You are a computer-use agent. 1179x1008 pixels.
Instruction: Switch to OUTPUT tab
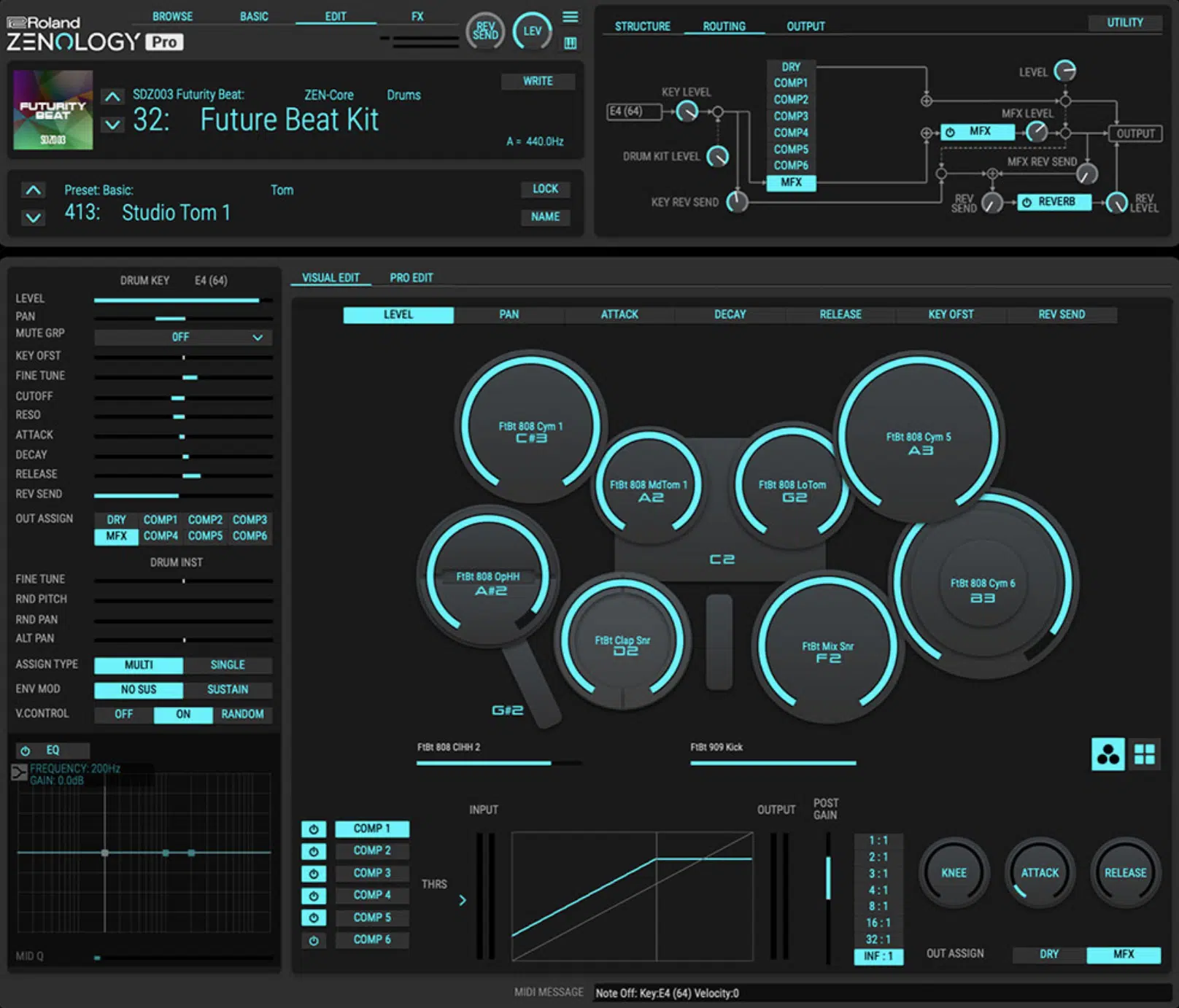tap(805, 26)
